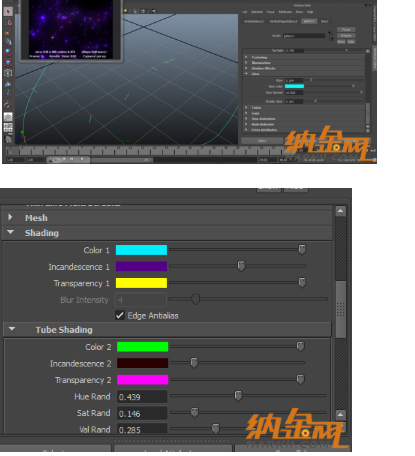The width and height of the screenshot is (415, 456).
Task: Collapse the Glow section
Action: (x=303, y=74)
